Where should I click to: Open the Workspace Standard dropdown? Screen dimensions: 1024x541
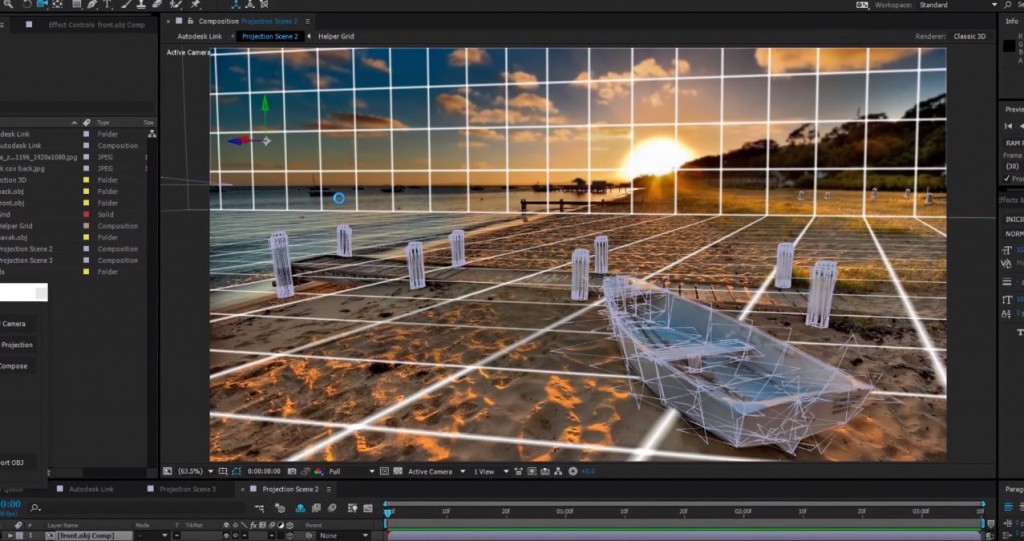[x=957, y=5]
